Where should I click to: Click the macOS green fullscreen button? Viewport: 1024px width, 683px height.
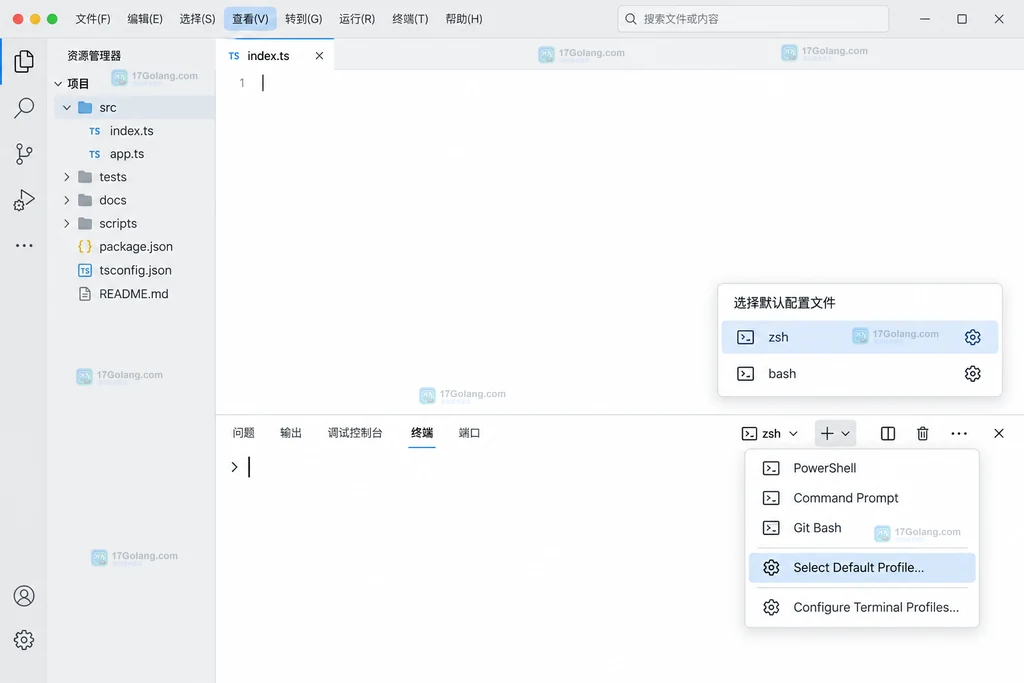(x=52, y=19)
